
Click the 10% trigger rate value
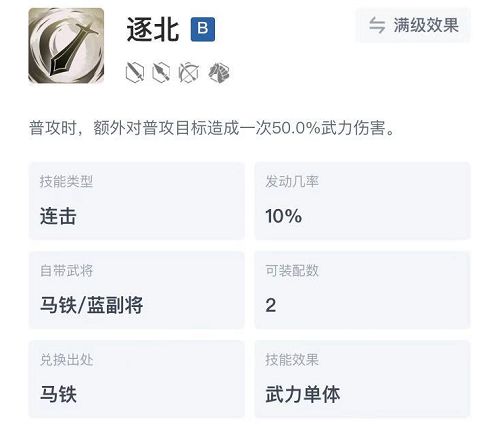(x=284, y=216)
